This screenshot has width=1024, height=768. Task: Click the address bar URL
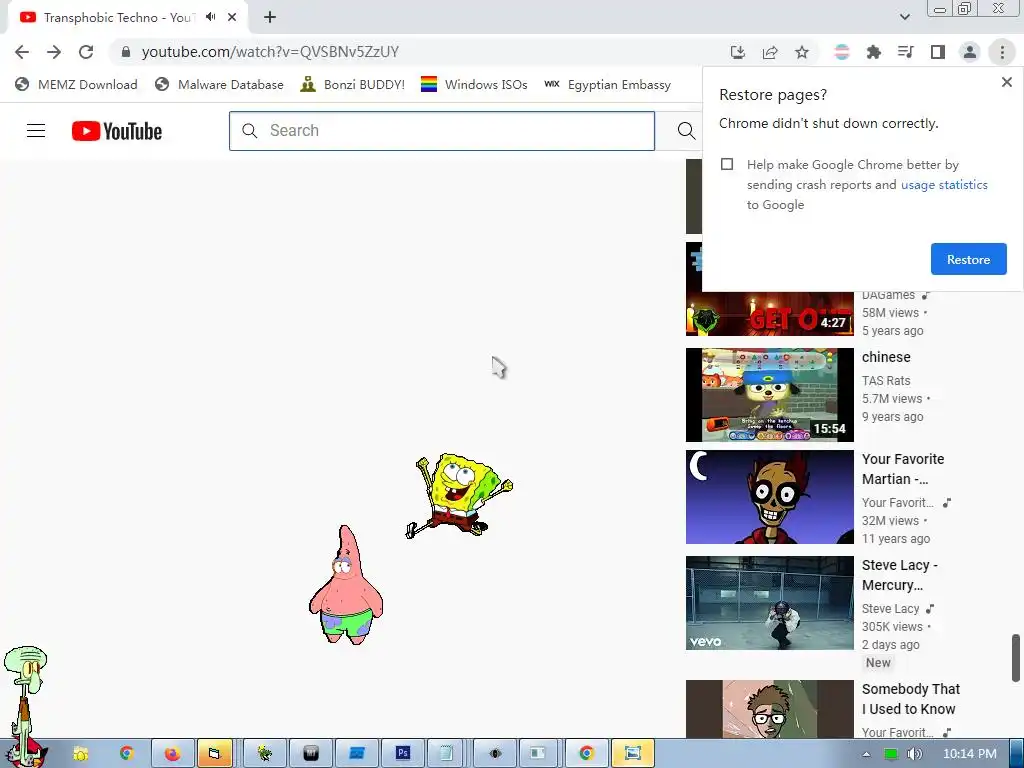[270, 52]
